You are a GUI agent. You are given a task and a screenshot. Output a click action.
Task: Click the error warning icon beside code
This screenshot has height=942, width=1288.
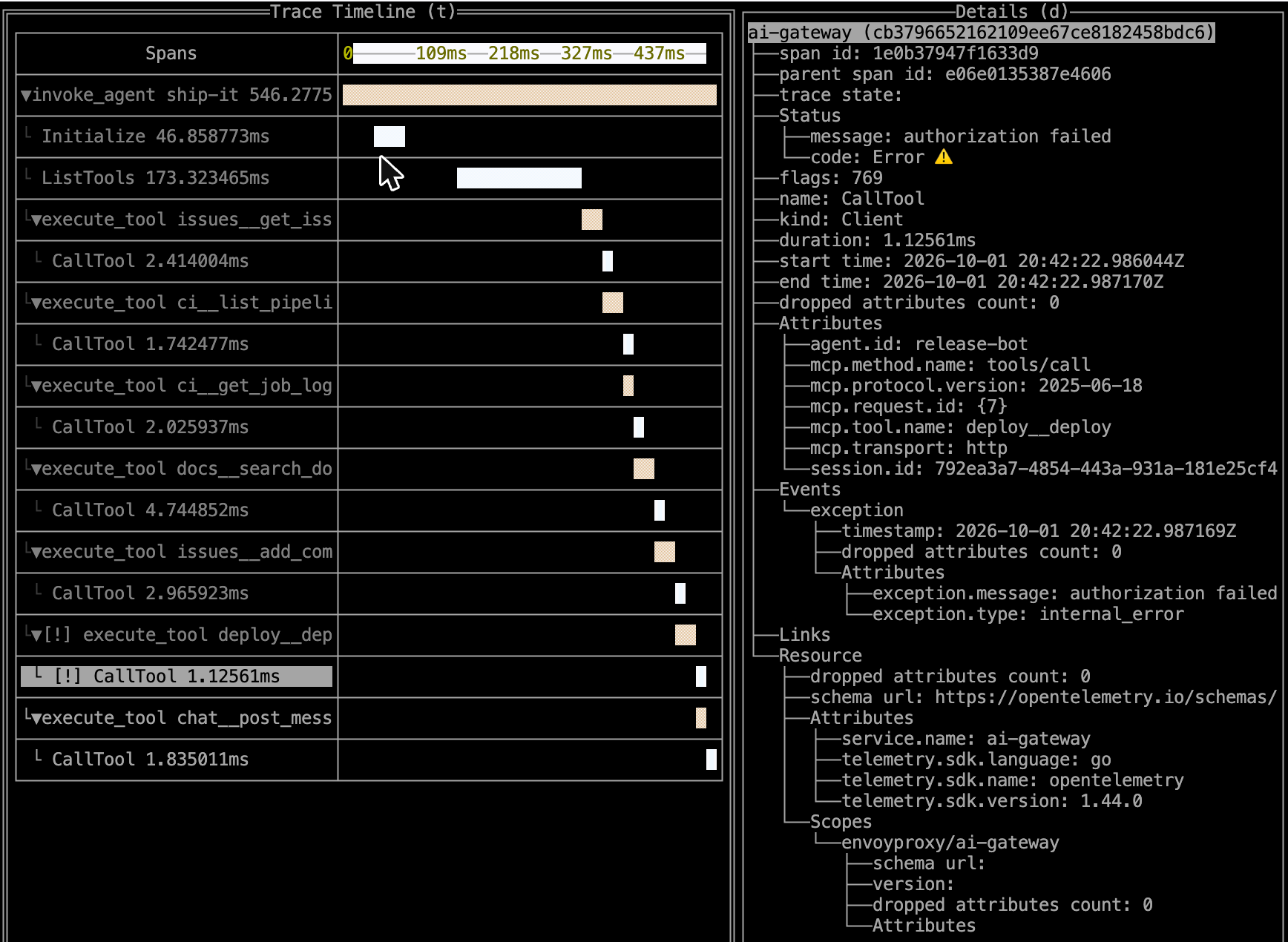tap(944, 157)
